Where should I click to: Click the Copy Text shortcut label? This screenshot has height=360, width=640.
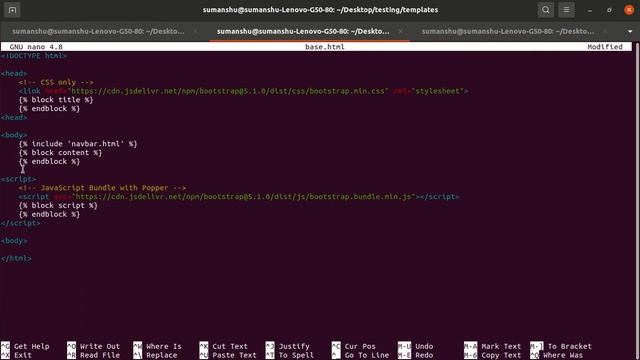click(501, 356)
